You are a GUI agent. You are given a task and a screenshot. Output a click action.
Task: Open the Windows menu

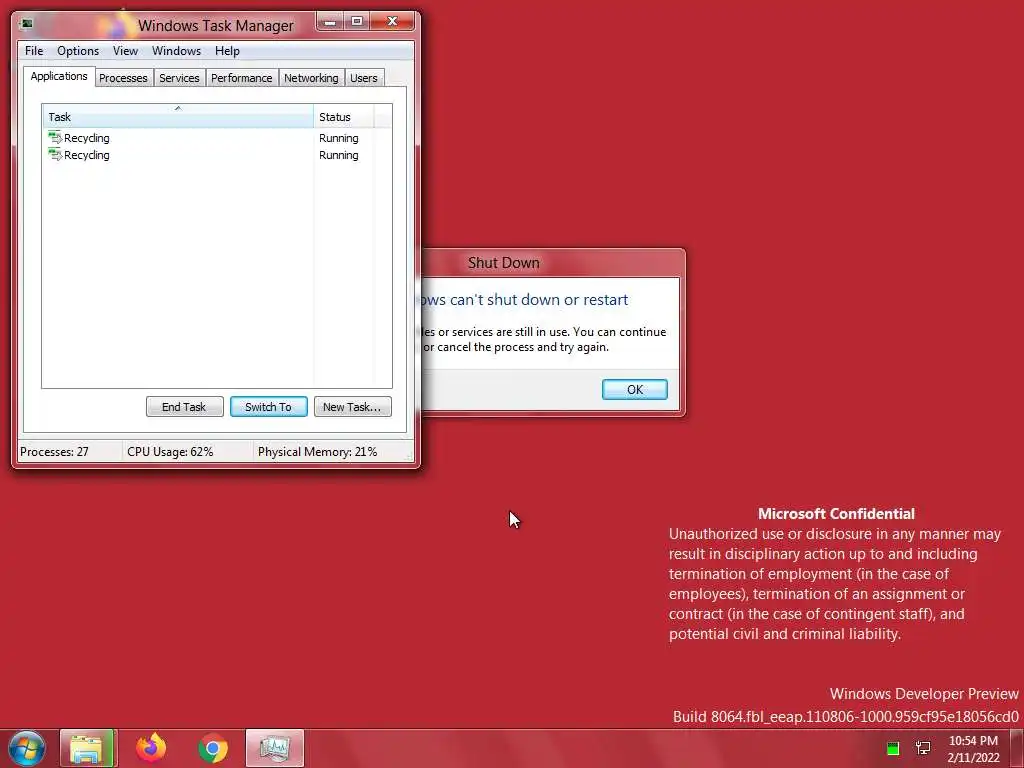(x=176, y=51)
